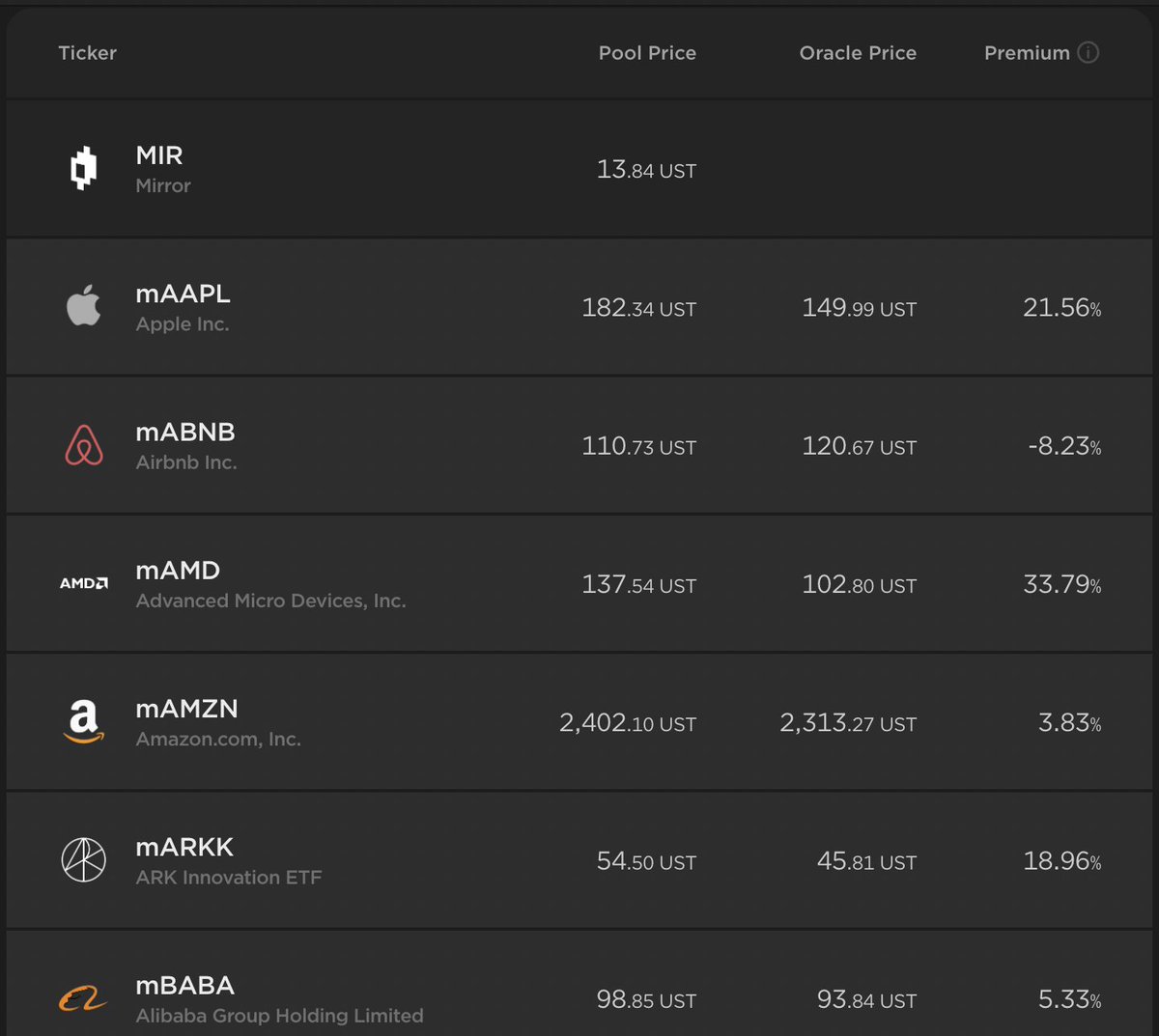Click the Mirror MIR token logo
The image size is (1159, 1036).
[84, 169]
